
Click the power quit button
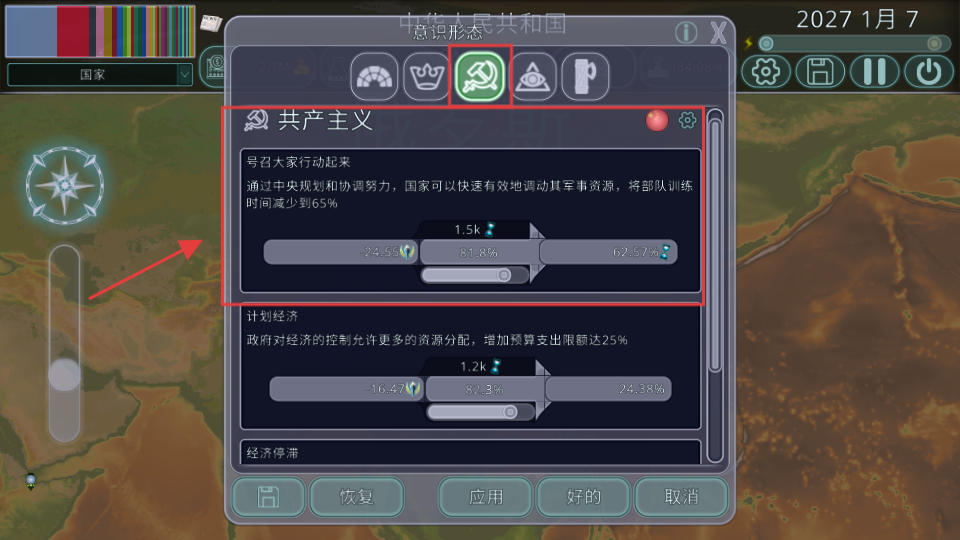(x=929, y=72)
